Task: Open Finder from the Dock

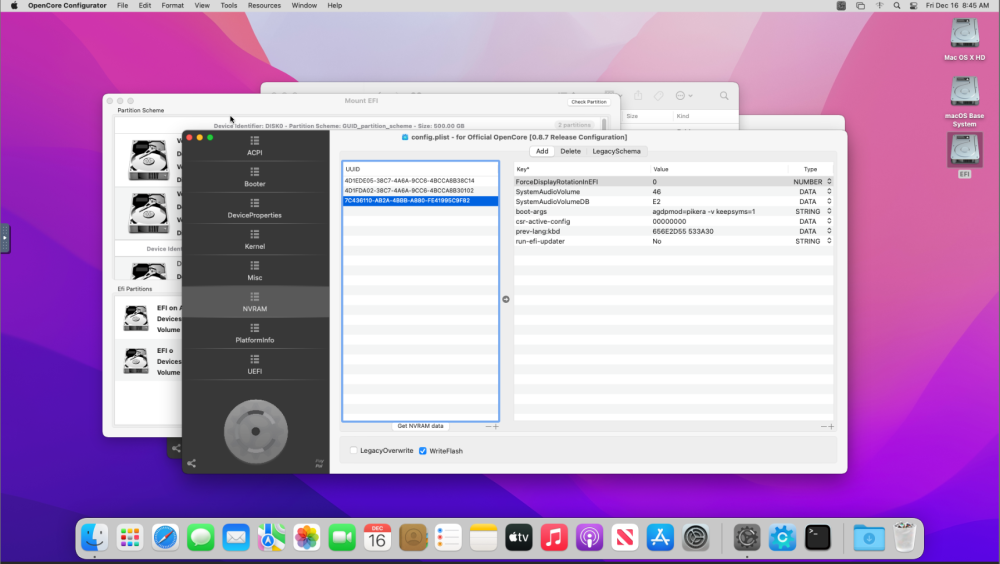Action: tap(94, 538)
